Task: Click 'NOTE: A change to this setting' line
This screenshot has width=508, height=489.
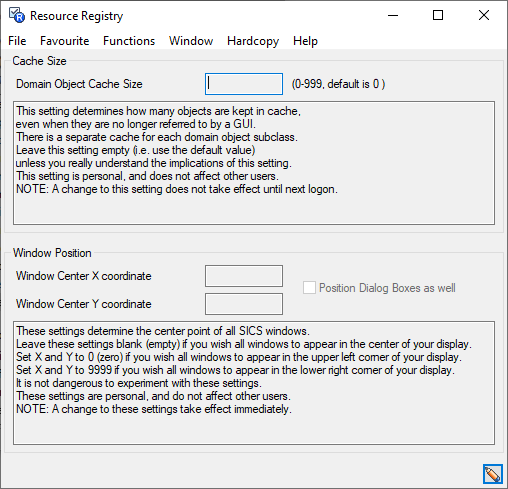Action: pyautogui.click(x=177, y=189)
